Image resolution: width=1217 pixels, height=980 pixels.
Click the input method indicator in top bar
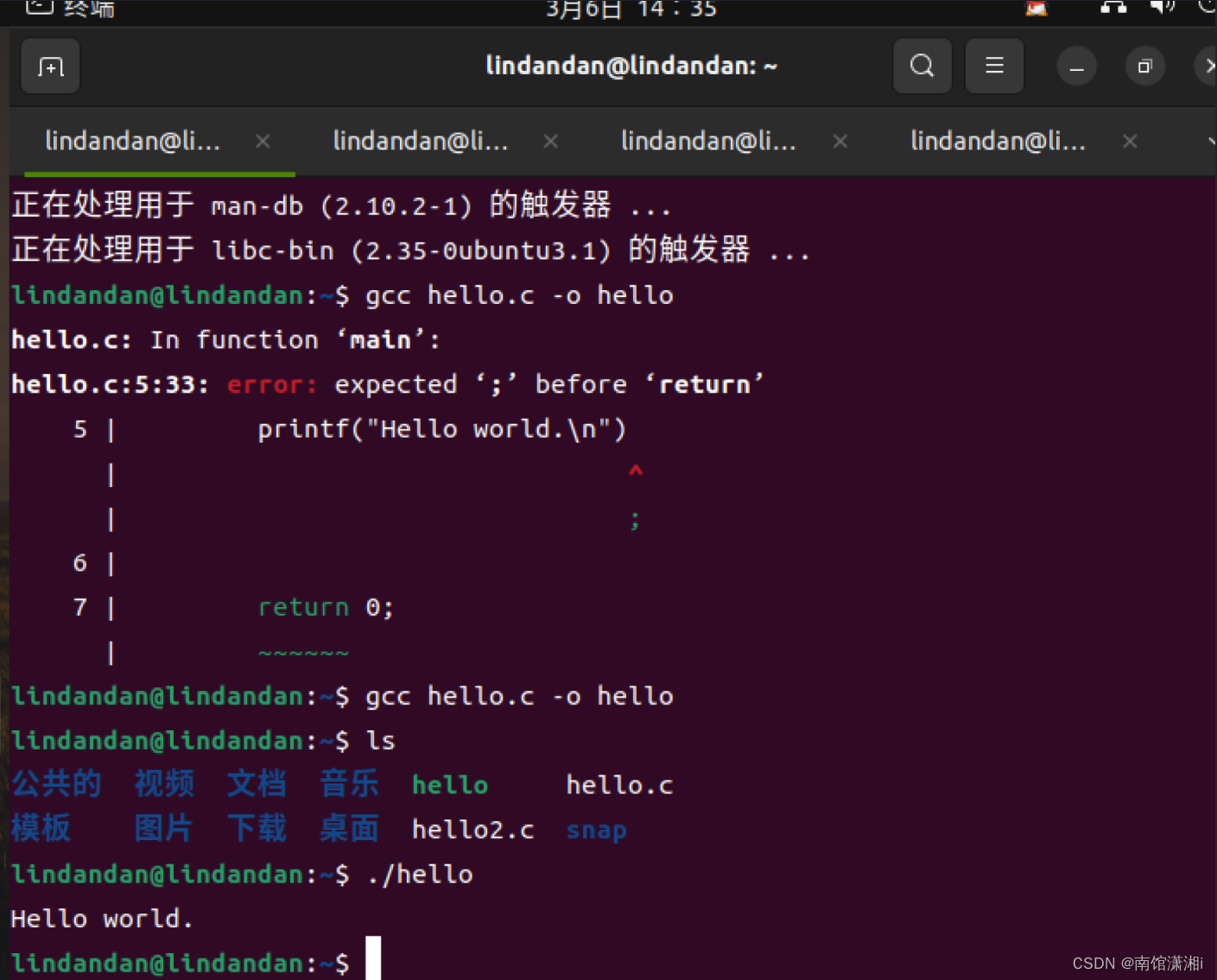[x=1036, y=9]
